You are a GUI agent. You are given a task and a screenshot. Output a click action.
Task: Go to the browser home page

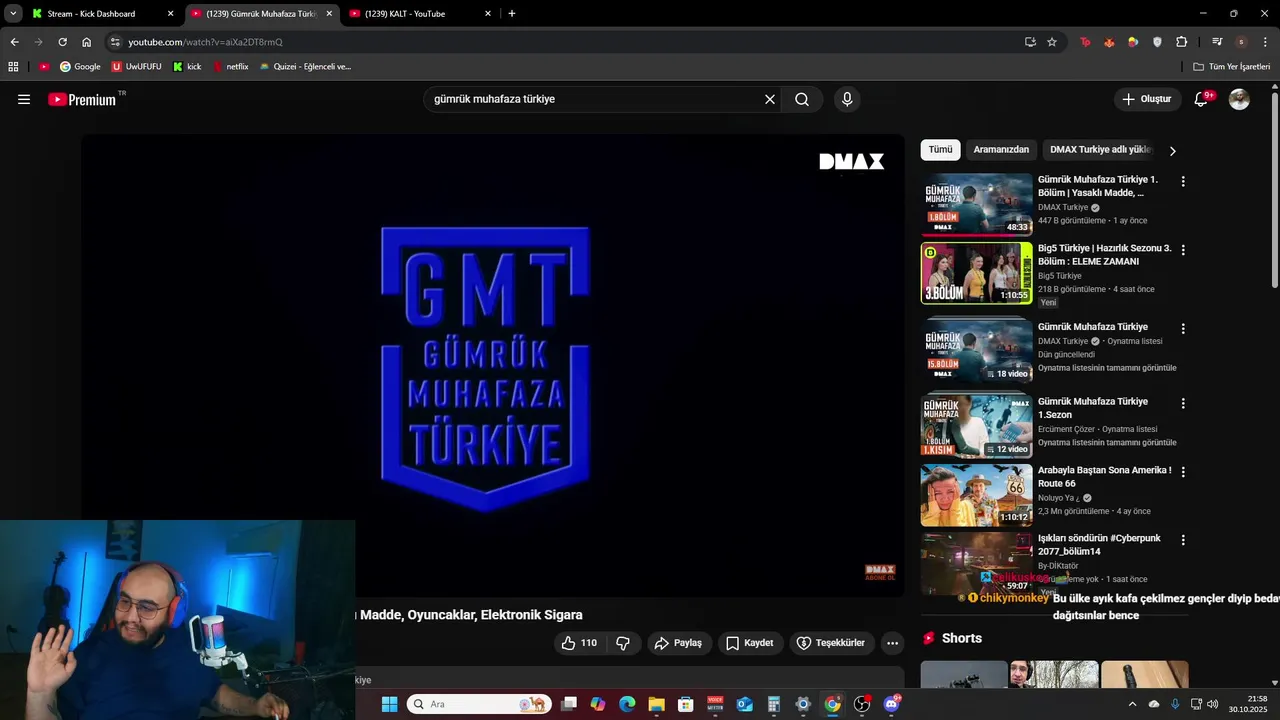pyautogui.click(x=86, y=42)
